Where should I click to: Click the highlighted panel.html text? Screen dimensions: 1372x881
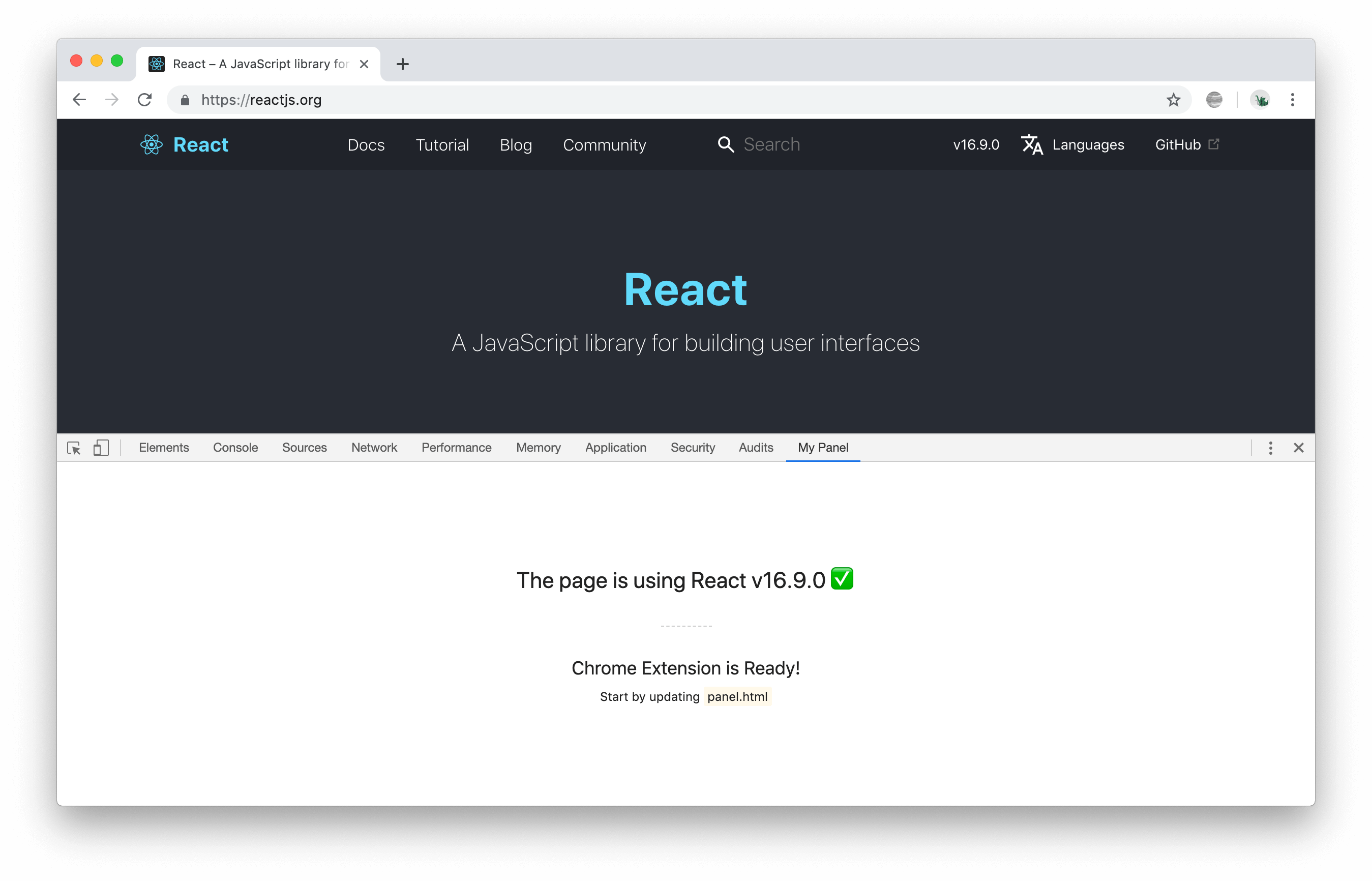(x=737, y=696)
